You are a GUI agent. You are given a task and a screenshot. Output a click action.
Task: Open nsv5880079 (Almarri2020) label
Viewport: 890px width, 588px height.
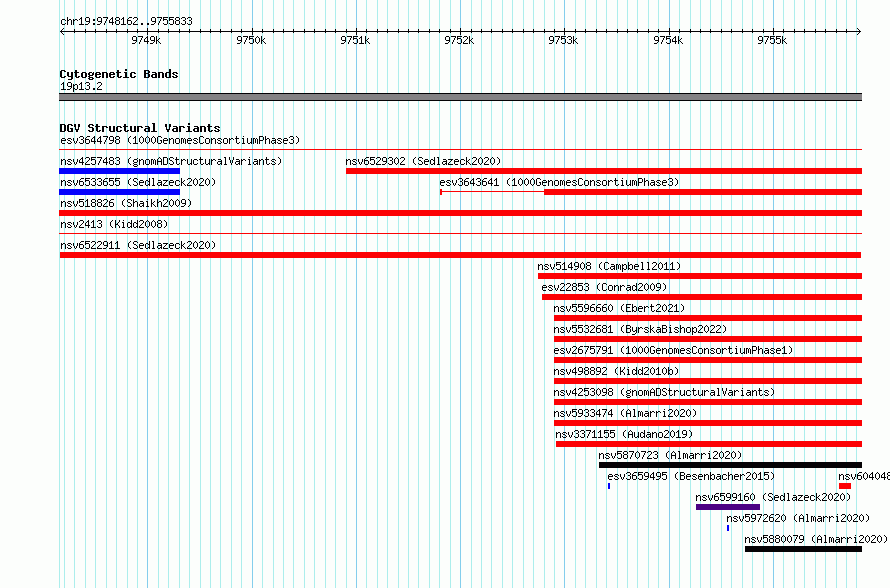(x=816, y=539)
